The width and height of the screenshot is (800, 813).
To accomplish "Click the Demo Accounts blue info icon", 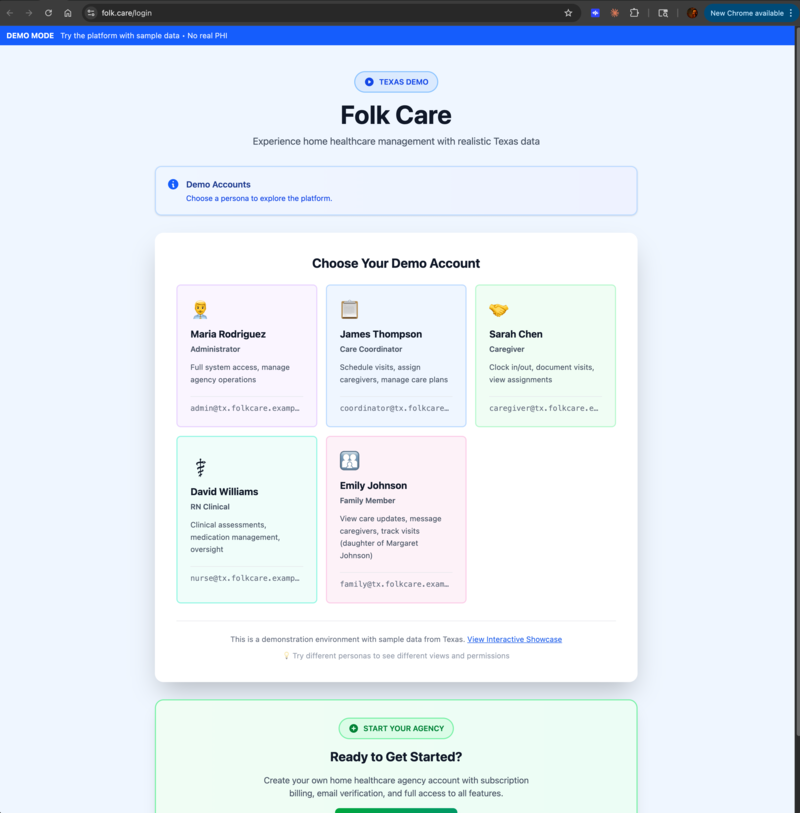I will coord(172,184).
